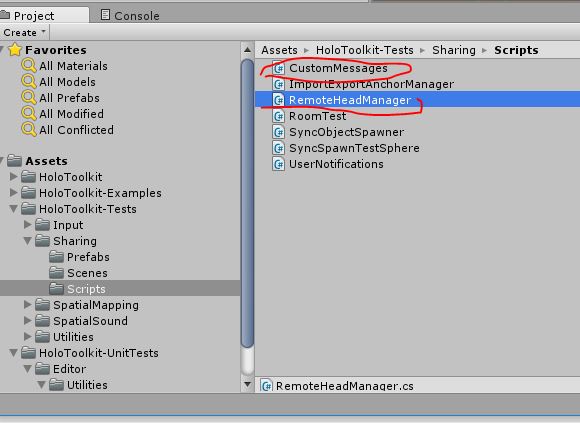The width and height of the screenshot is (580, 423).
Task: Select the SyncSpawnTestSphere script name
Action: (x=354, y=148)
